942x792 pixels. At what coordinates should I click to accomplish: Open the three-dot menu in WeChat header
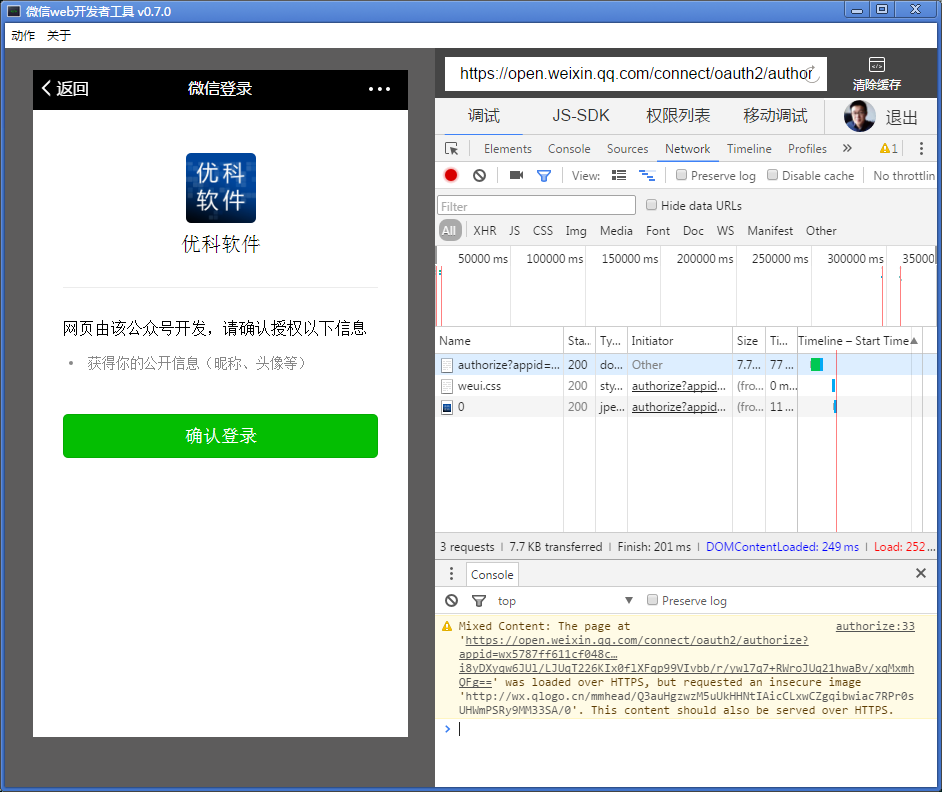point(379,89)
